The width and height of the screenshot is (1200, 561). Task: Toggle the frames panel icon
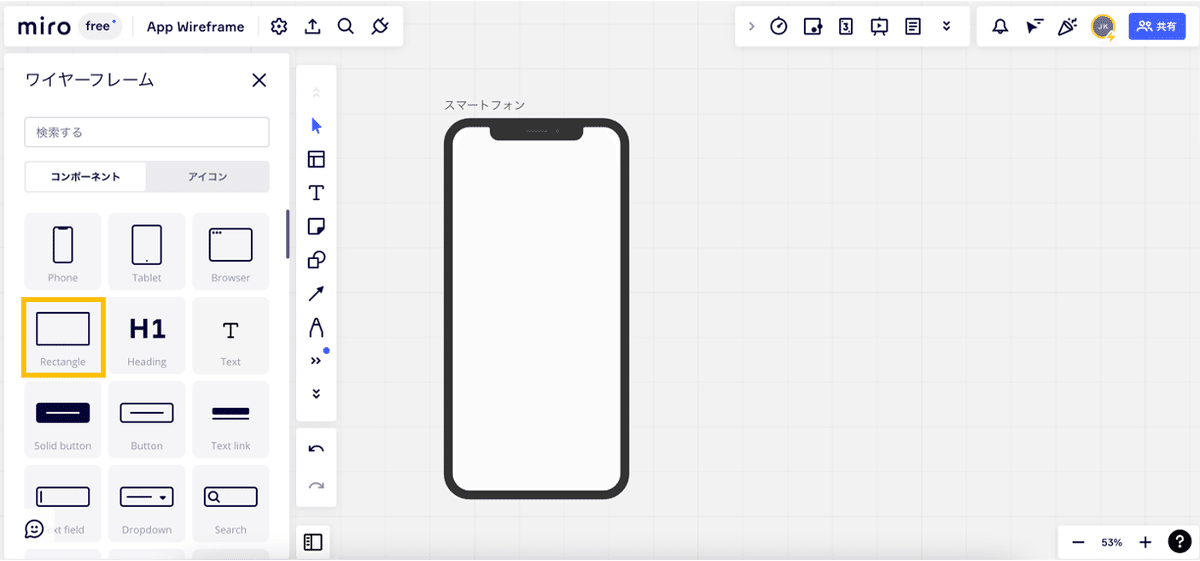(x=313, y=542)
